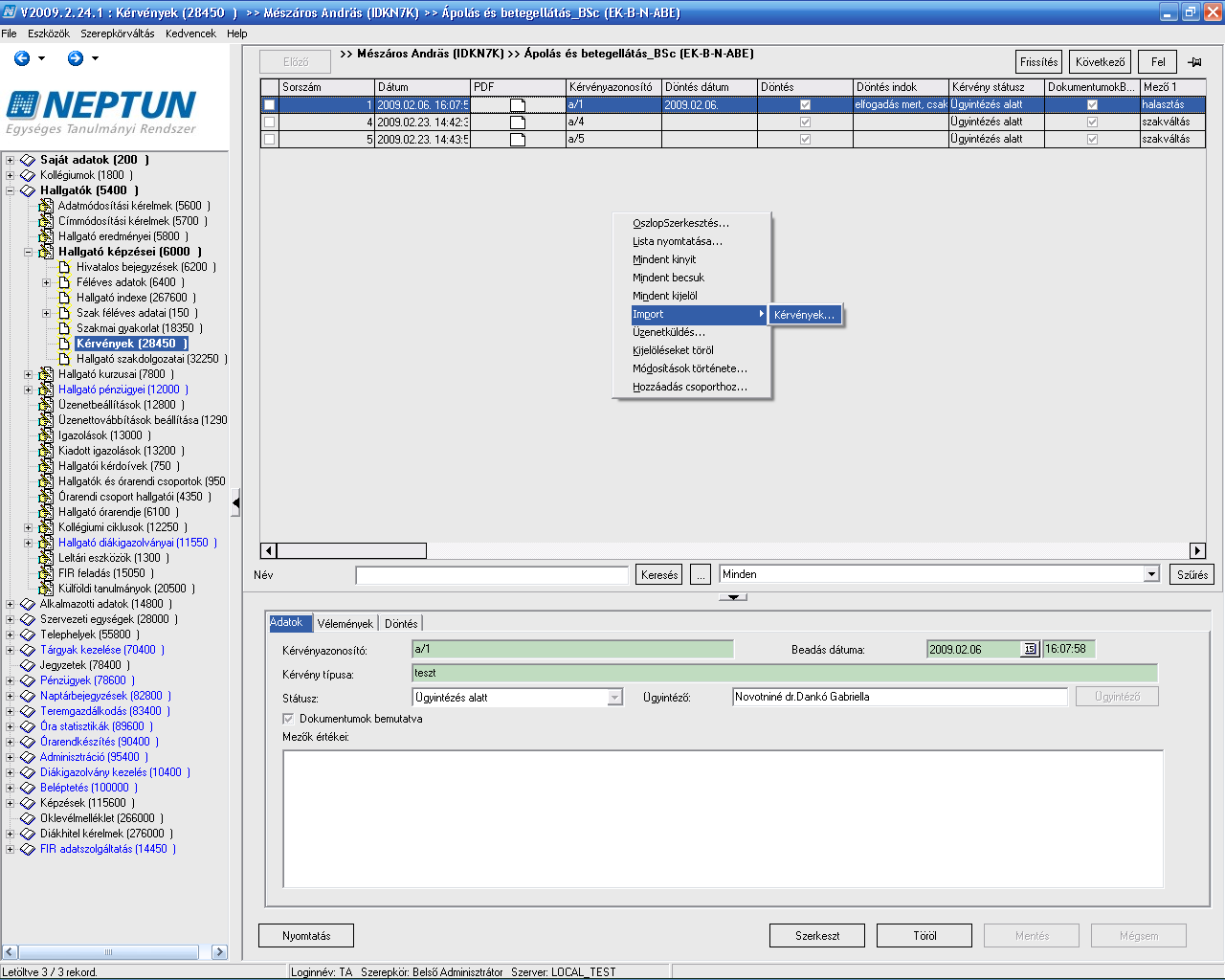Click the Pénzügyek node icon
The height and width of the screenshot is (980, 1225).
pyautogui.click(x=28, y=680)
